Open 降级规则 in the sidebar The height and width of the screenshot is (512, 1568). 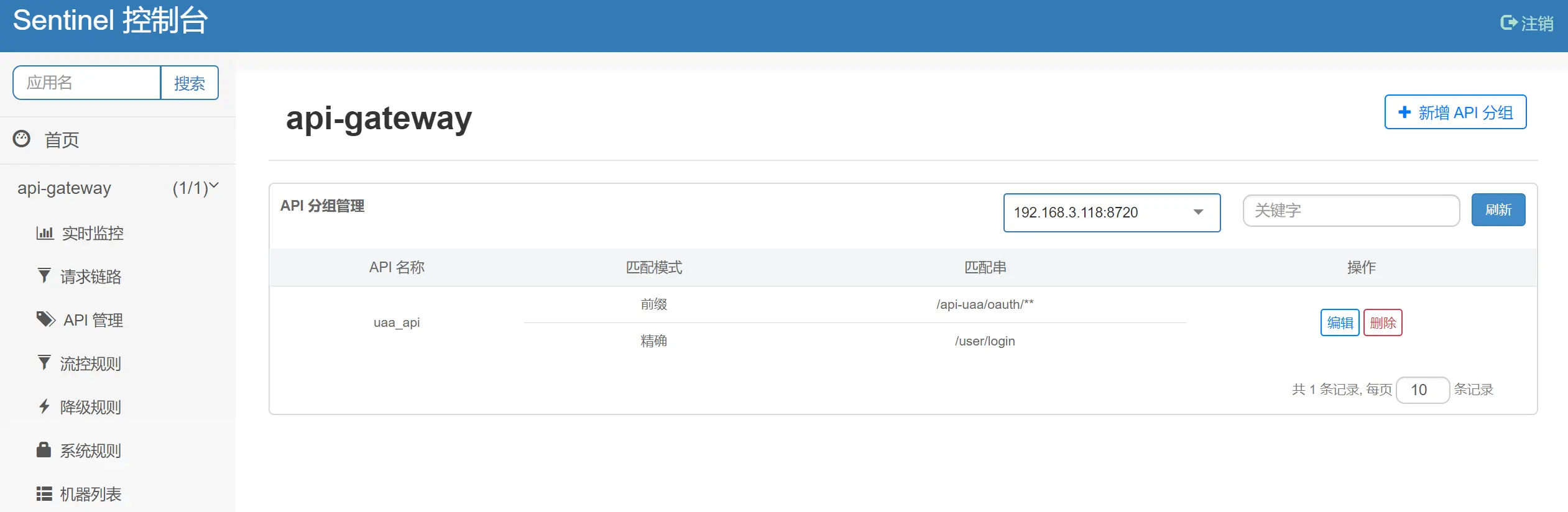click(x=91, y=407)
